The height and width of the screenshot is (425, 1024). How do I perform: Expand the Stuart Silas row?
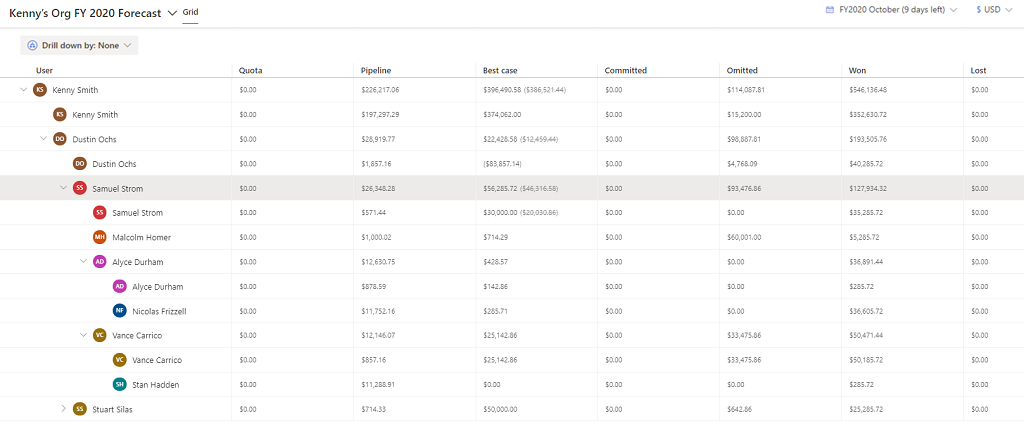click(x=63, y=408)
